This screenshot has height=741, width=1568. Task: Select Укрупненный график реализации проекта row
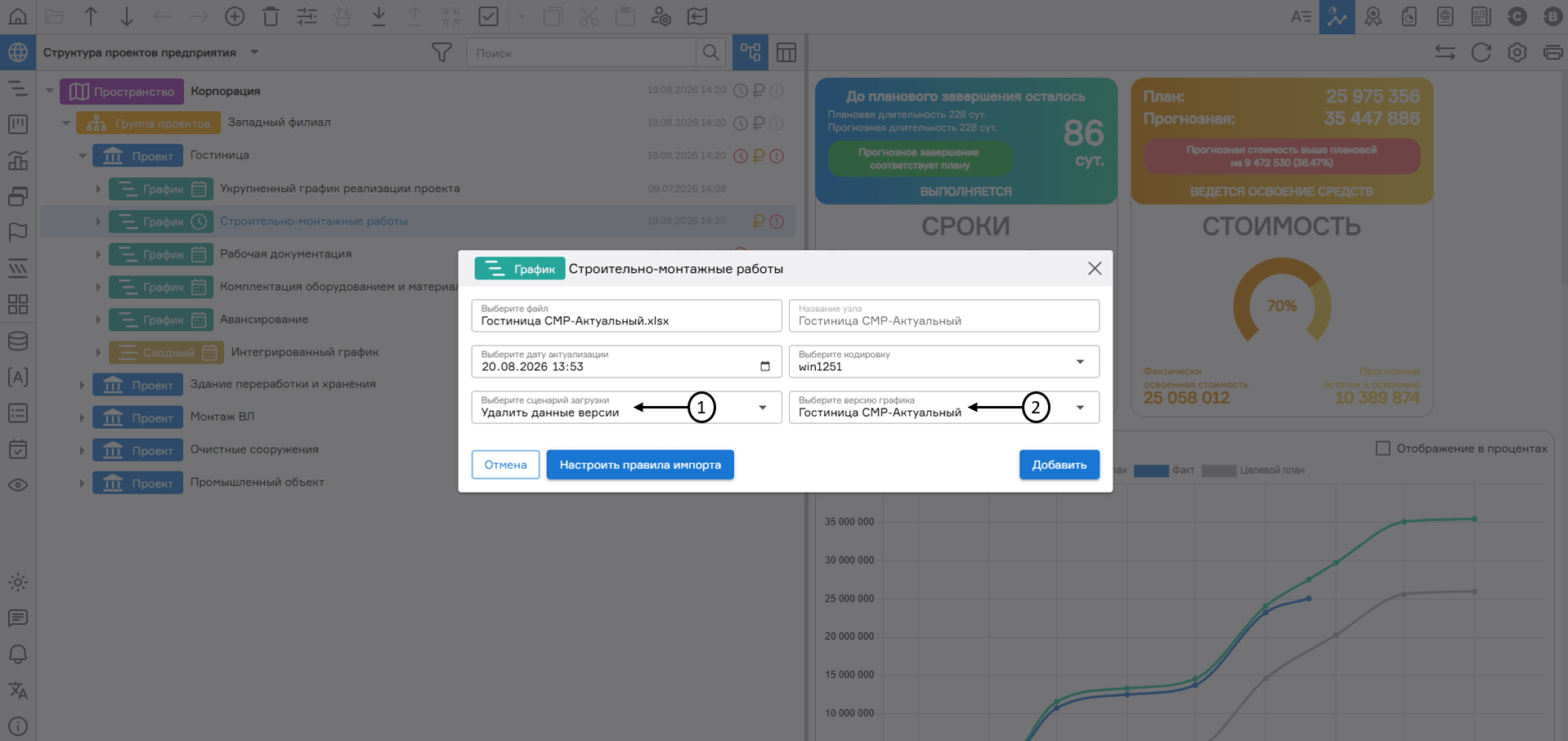417,189
